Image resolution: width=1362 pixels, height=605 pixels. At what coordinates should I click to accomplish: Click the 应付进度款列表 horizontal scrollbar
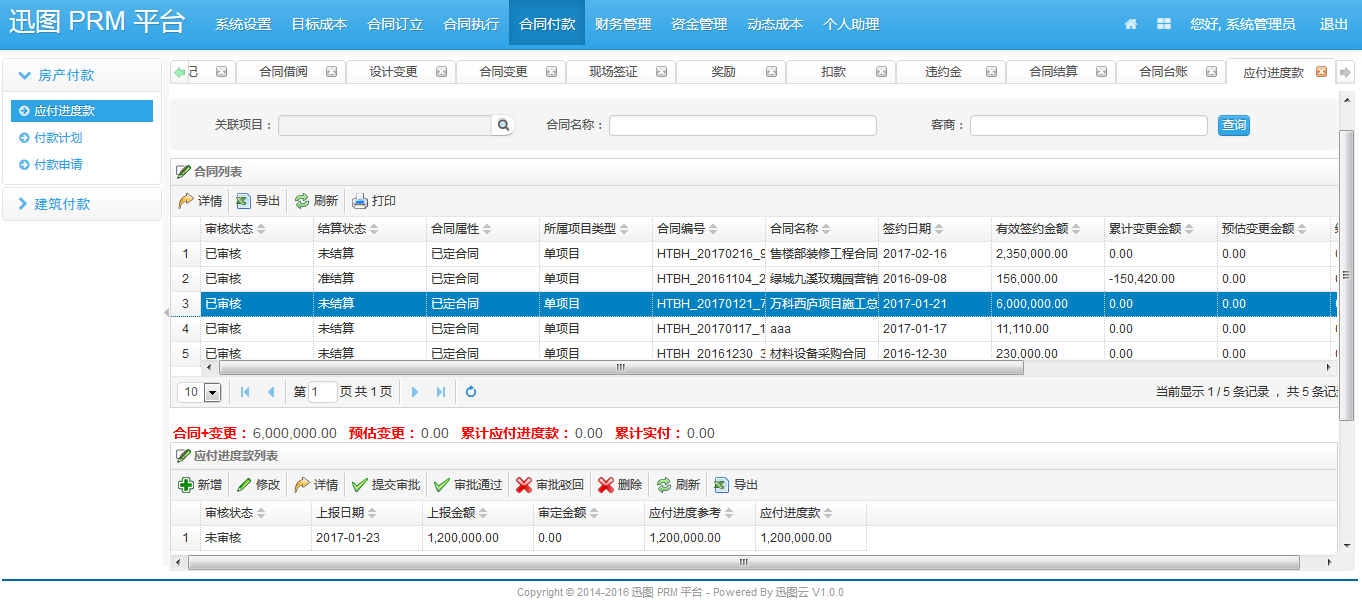[x=743, y=562]
